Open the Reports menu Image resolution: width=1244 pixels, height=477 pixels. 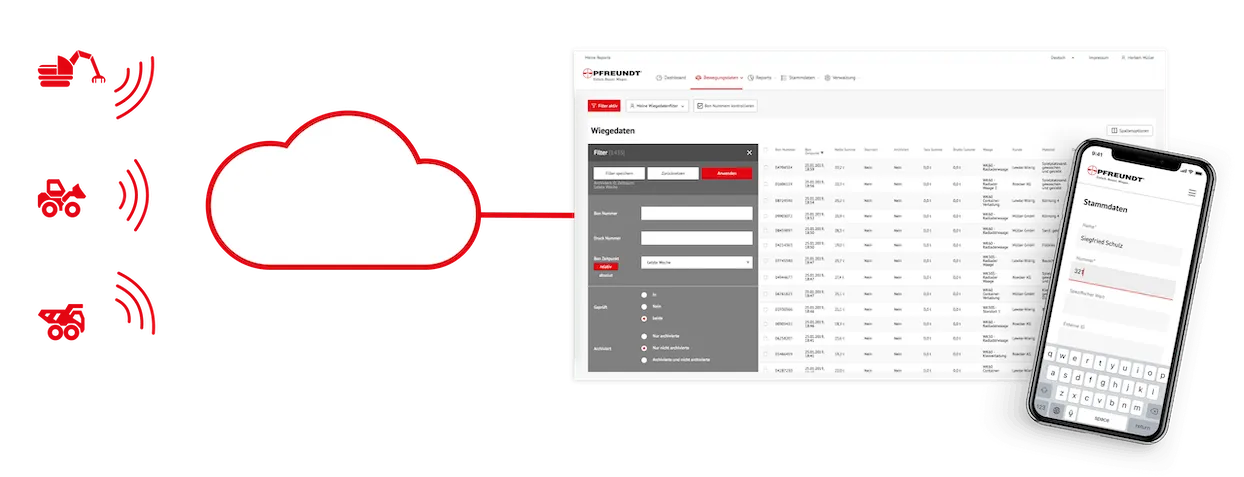761,77
